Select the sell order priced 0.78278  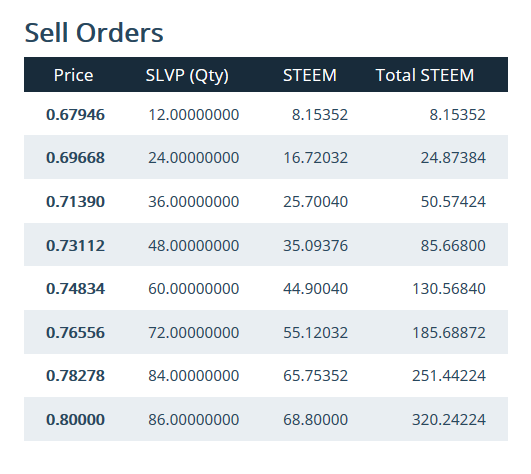point(266,375)
